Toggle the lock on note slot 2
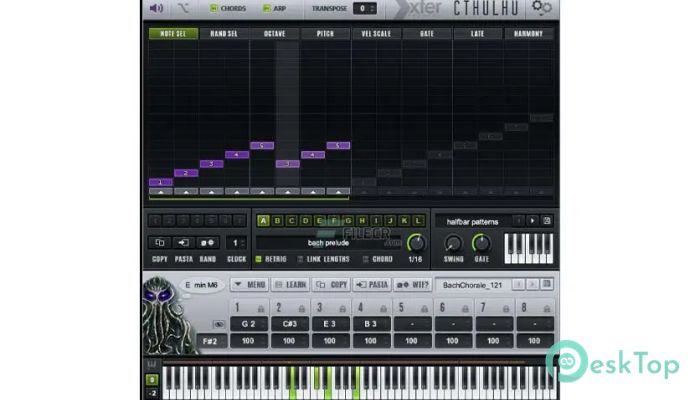700x400 pixels. (x=302, y=308)
